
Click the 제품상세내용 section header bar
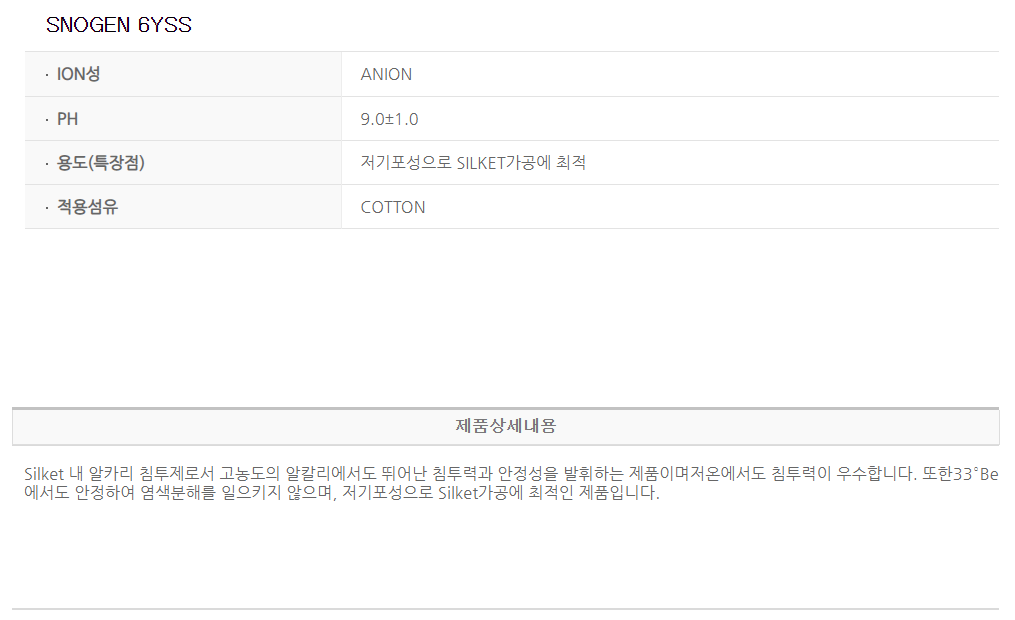click(505, 426)
